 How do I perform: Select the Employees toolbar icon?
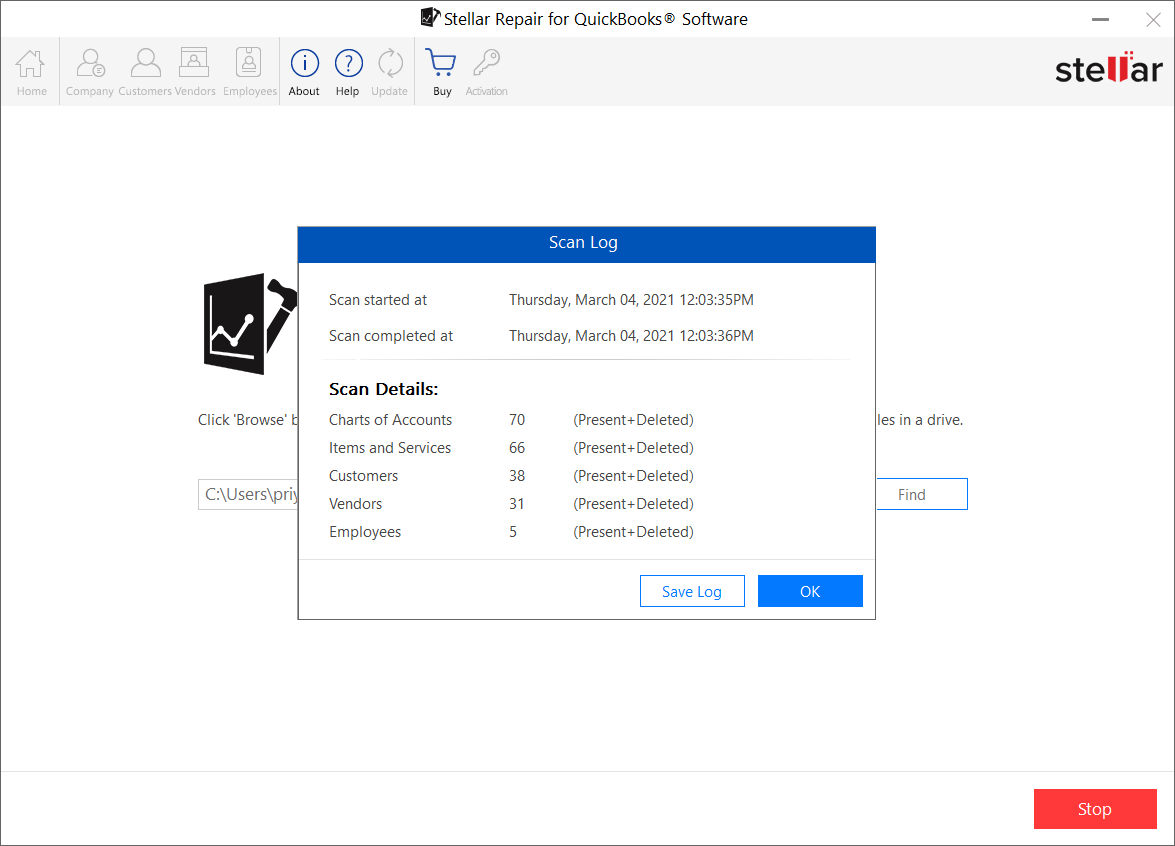250,72
